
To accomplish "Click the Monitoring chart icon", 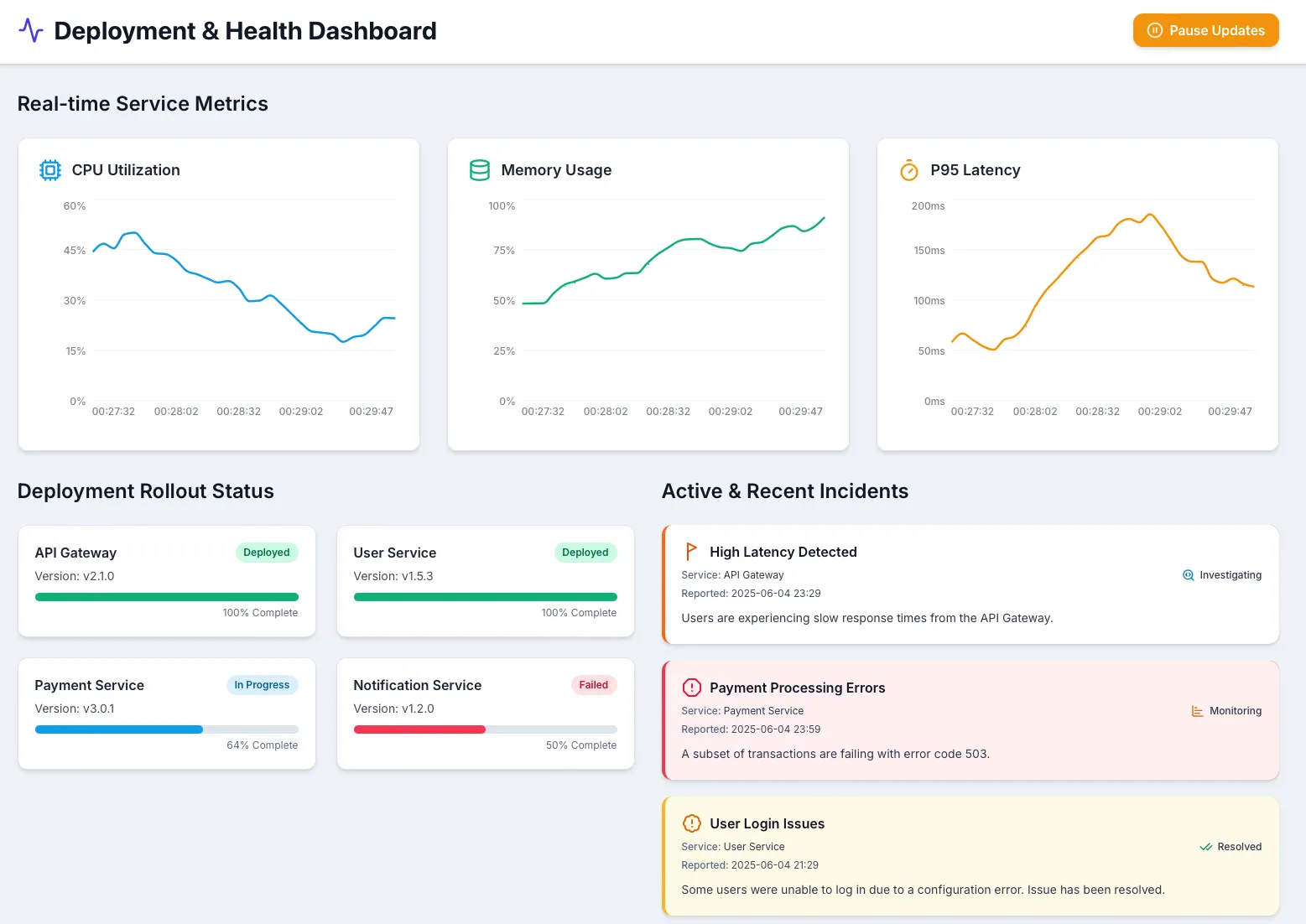I will click(1197, 711).
